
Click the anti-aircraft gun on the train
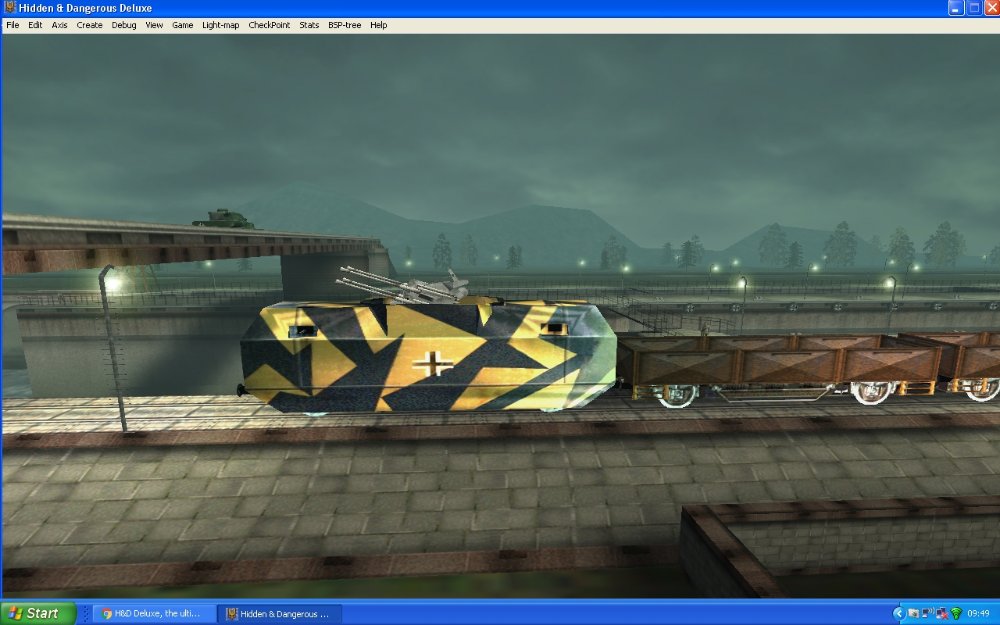(x=403, y=284)
